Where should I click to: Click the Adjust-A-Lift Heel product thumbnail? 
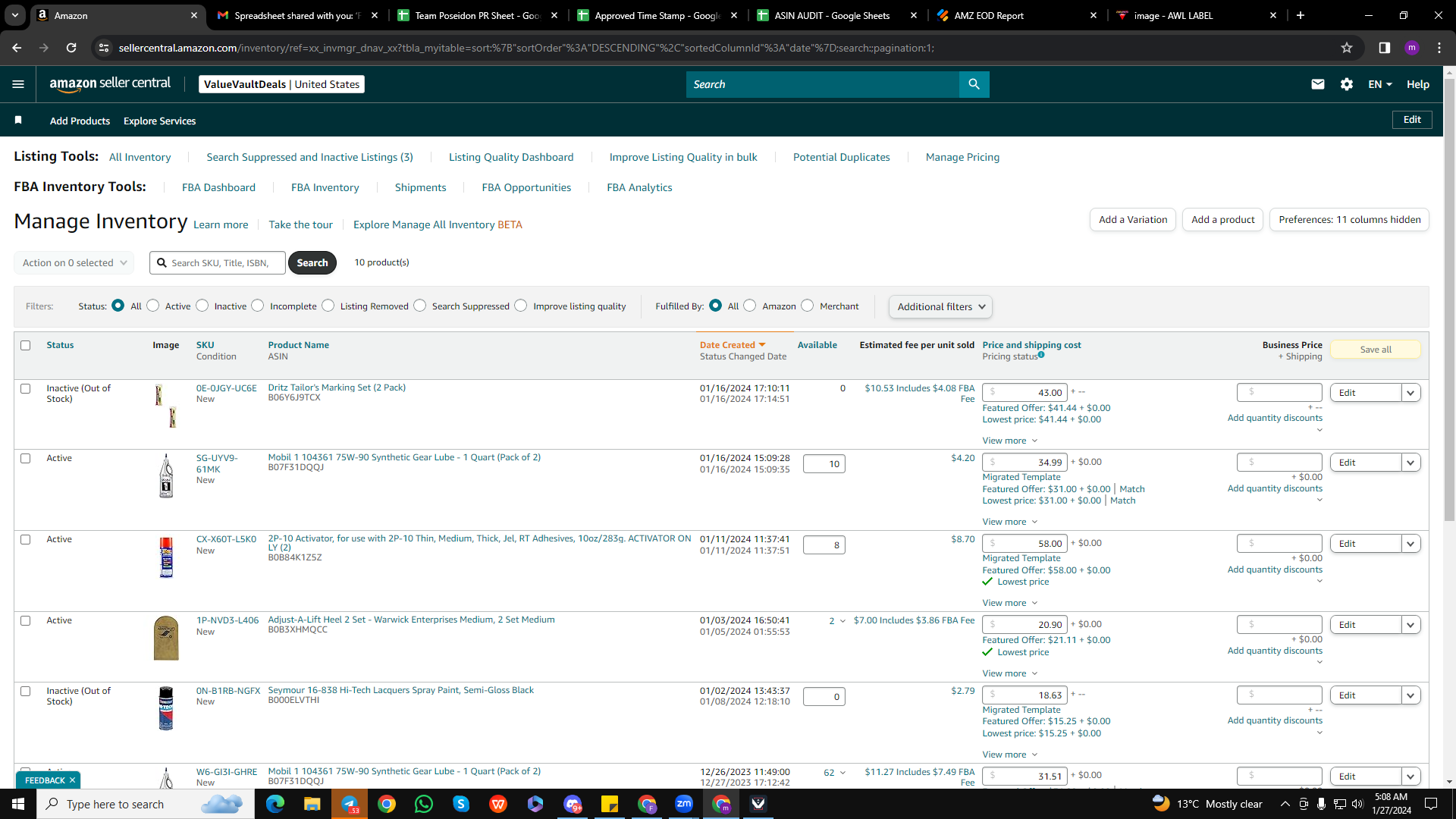tap(166, 638)
